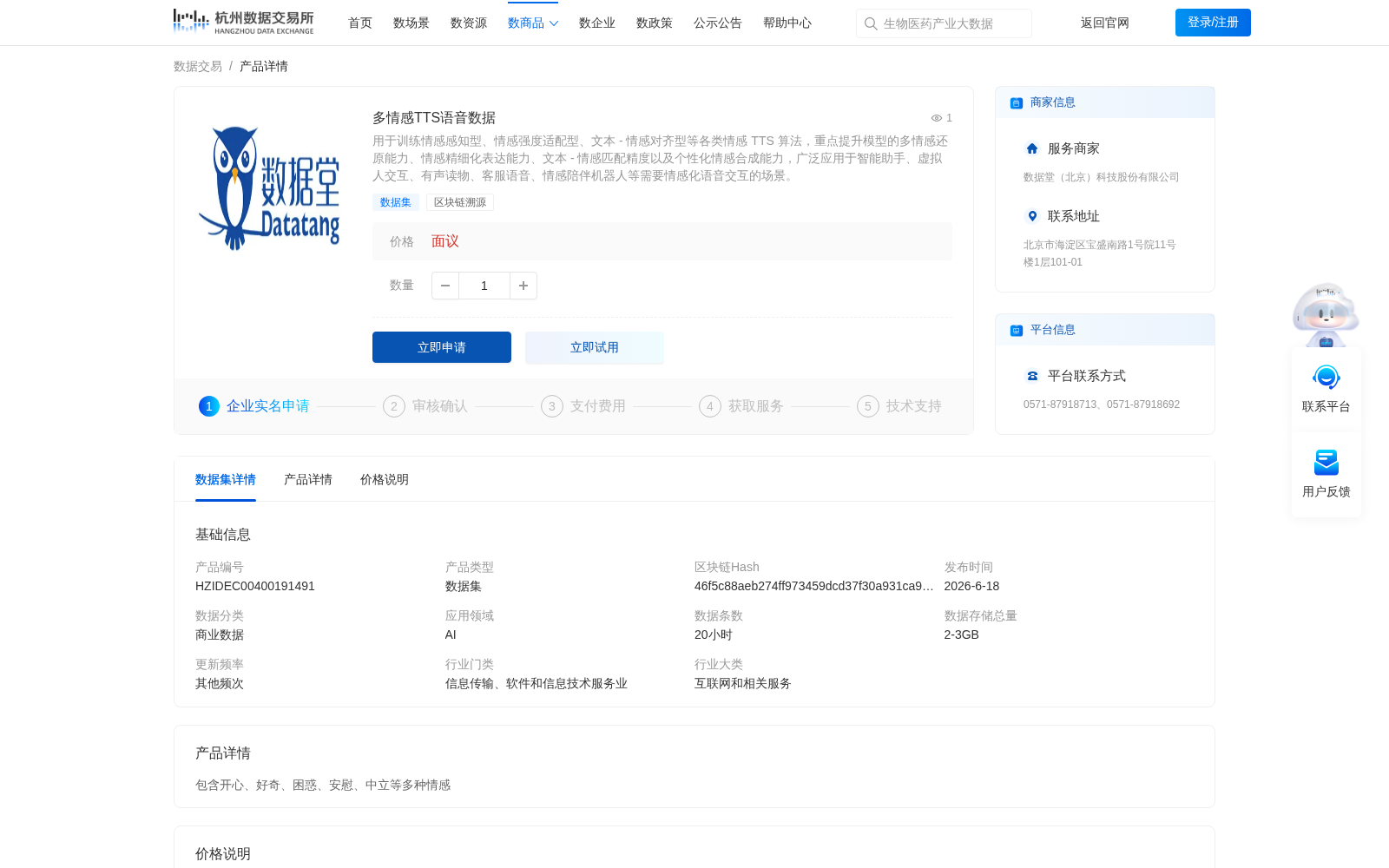
Task: Click the 登录/注册 button
Action: 1213,23
